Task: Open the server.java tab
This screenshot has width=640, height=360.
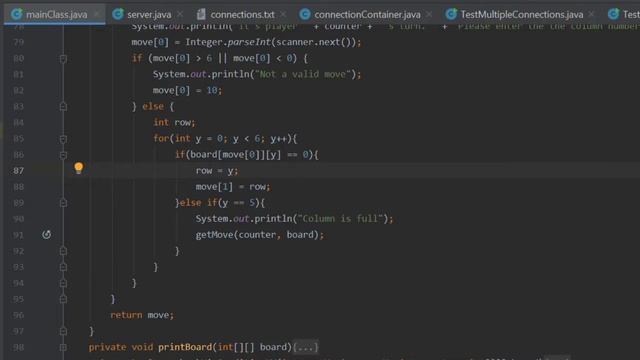Action: click(149, 15)
